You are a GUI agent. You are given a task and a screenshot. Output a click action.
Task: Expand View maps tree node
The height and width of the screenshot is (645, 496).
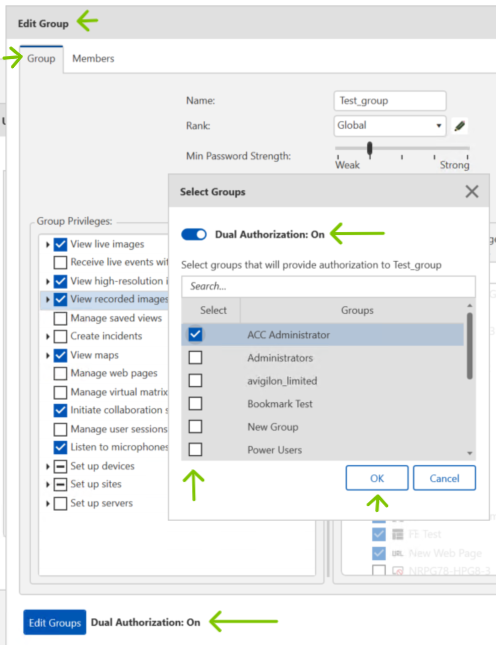click(48, 356)
